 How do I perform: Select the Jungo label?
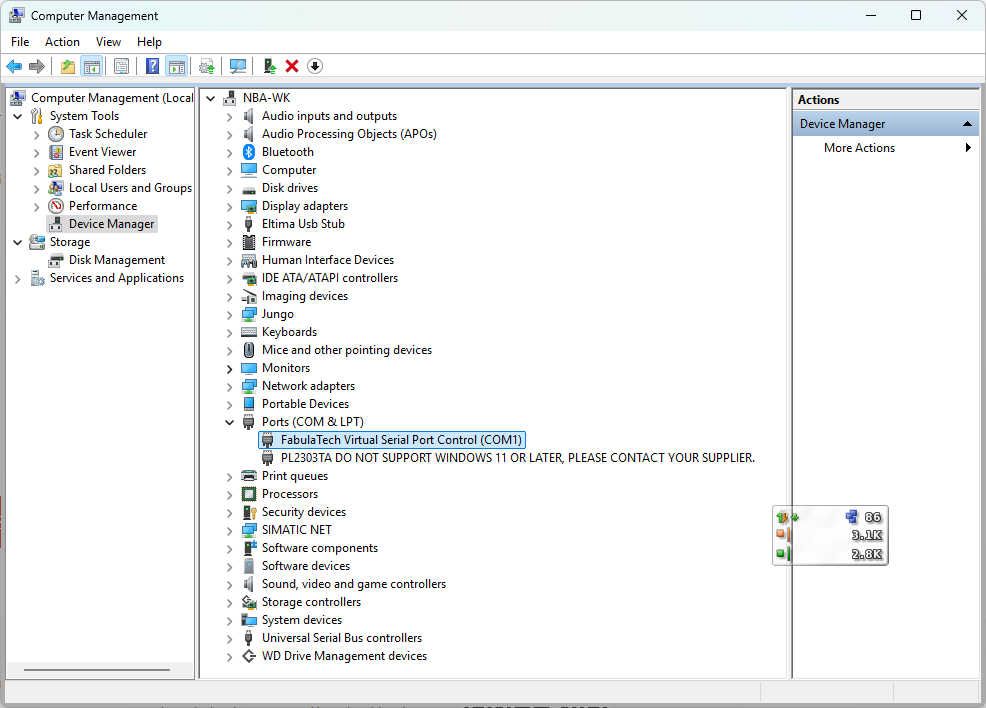click(278, 314)
